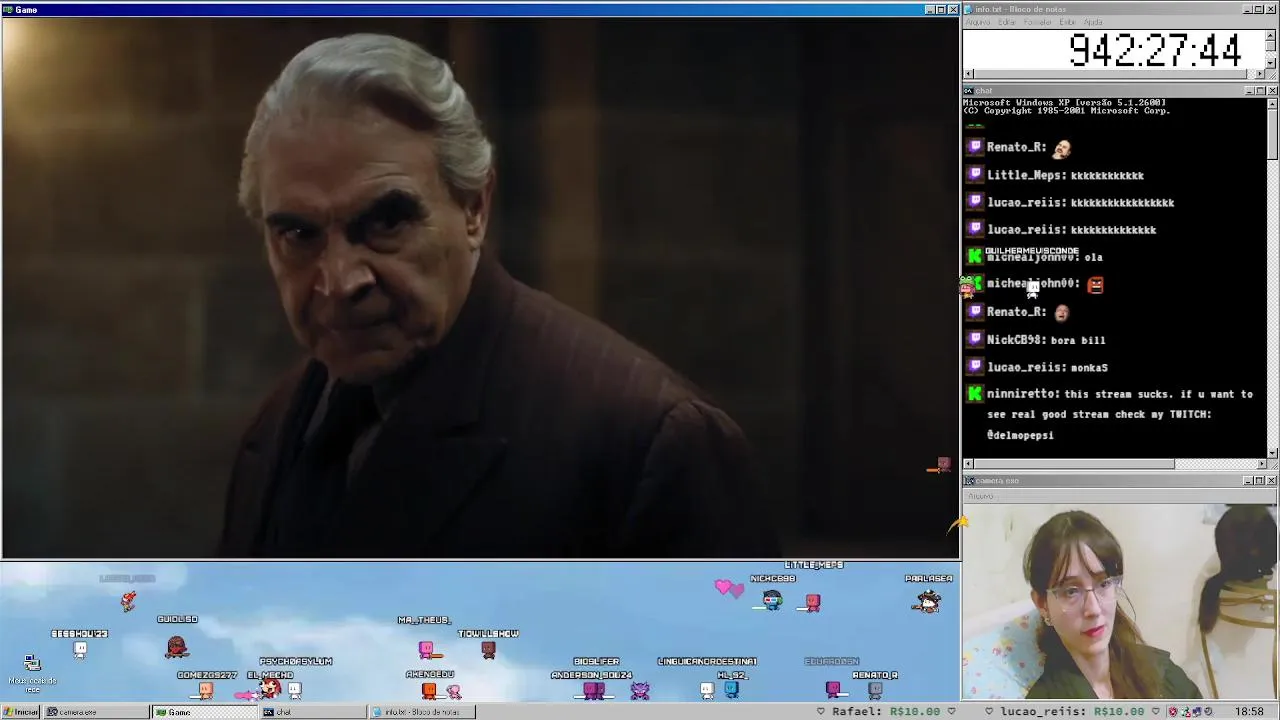
Task: Click emote in Renato_R's first message
Action: (x=1061, y=148)
